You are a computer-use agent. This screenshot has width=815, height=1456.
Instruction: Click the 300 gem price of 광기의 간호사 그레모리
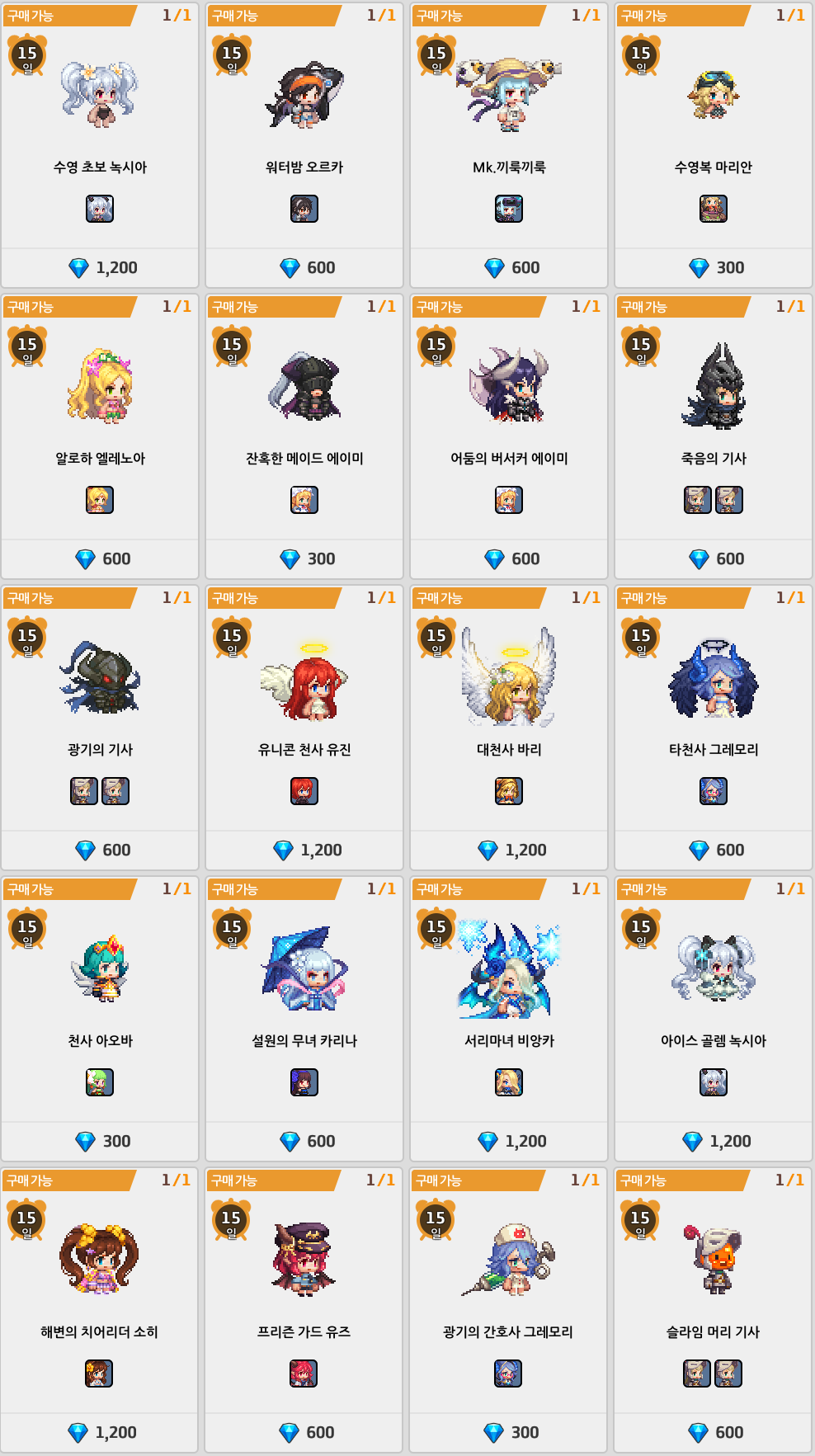tap(511, 1433)
